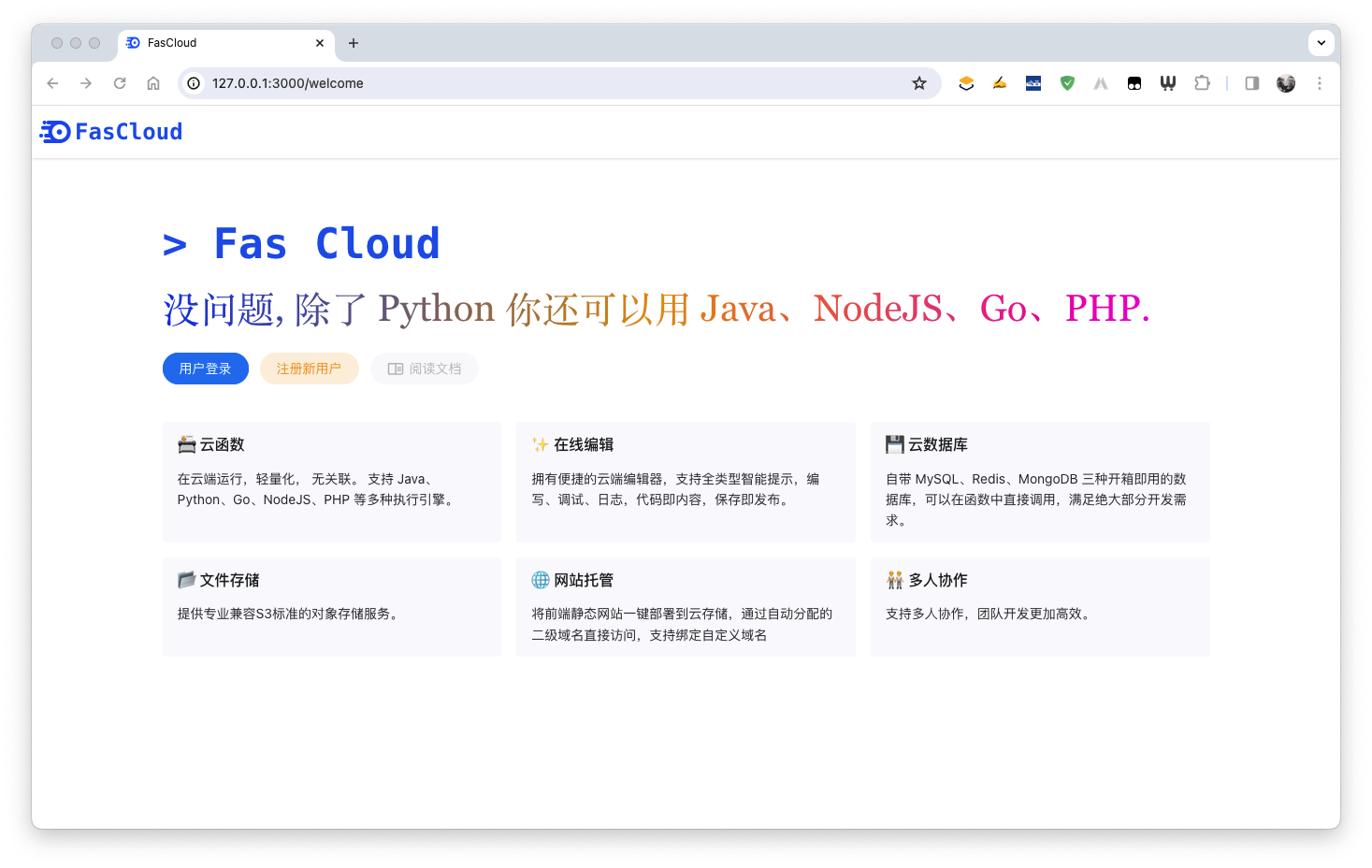Open the Extensions puzzle piece menu
1372x868 pixels.
pyautogui.click(x=1202, y=83)
